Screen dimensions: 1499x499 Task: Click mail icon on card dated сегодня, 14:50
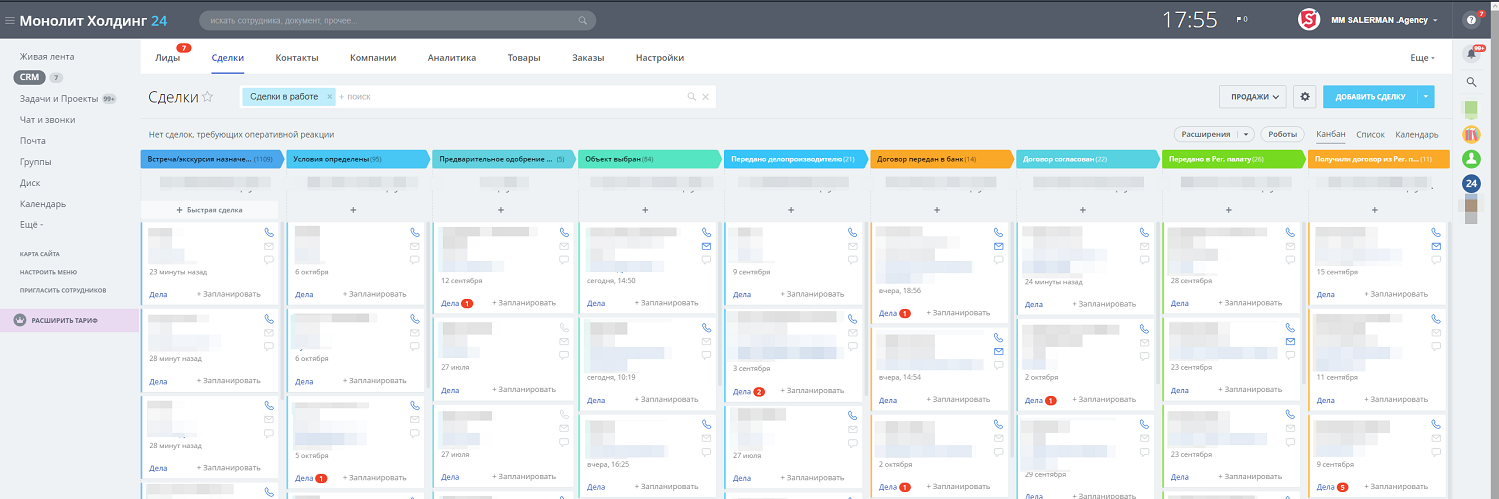[x=706, y=246]
